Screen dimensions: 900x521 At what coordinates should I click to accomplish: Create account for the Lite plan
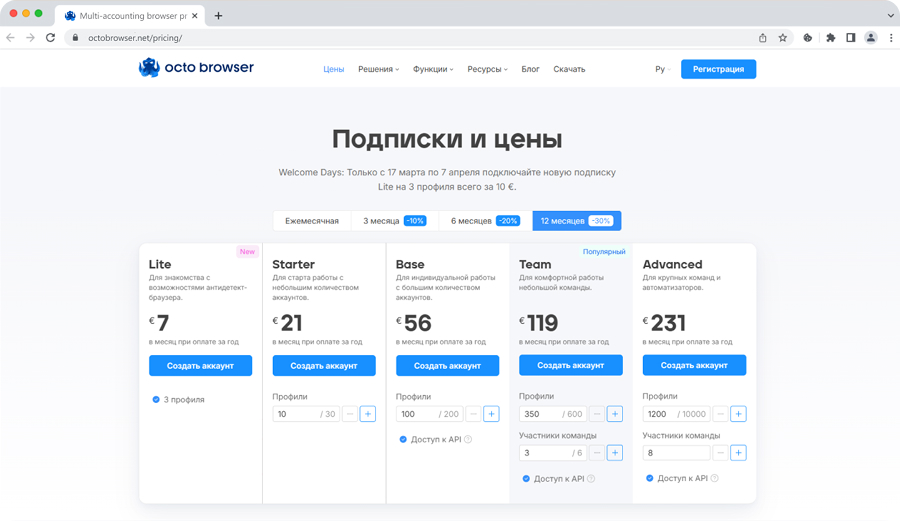coord(200,366)
